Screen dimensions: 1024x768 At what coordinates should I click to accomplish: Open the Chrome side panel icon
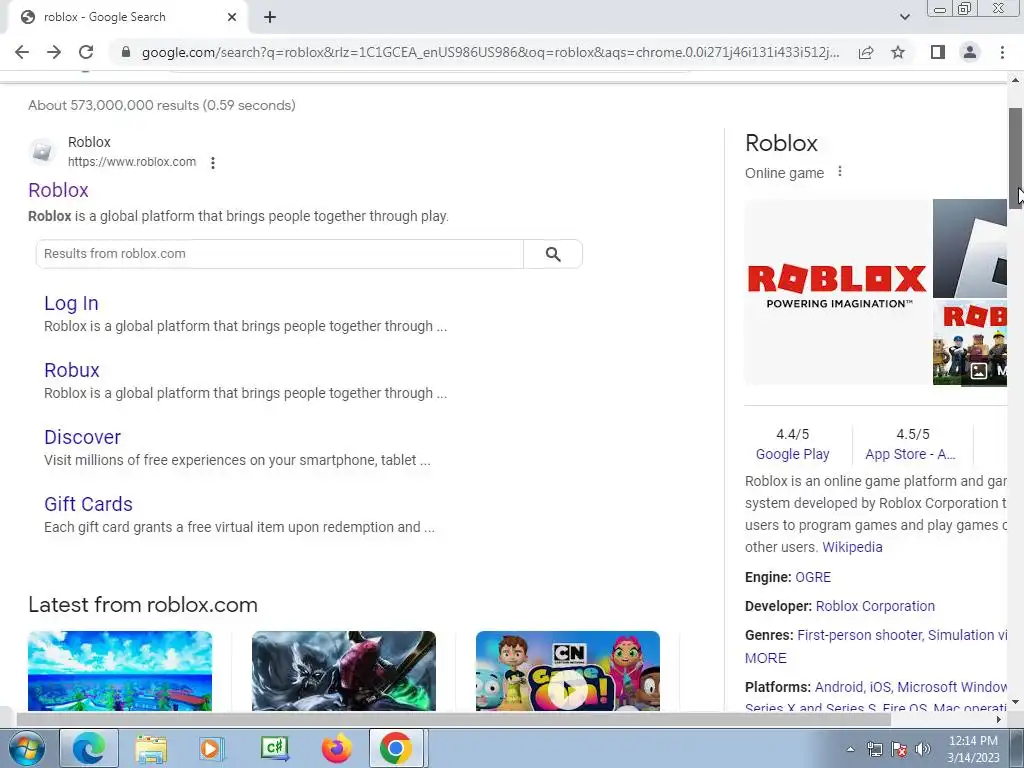(x=938, y=52)
